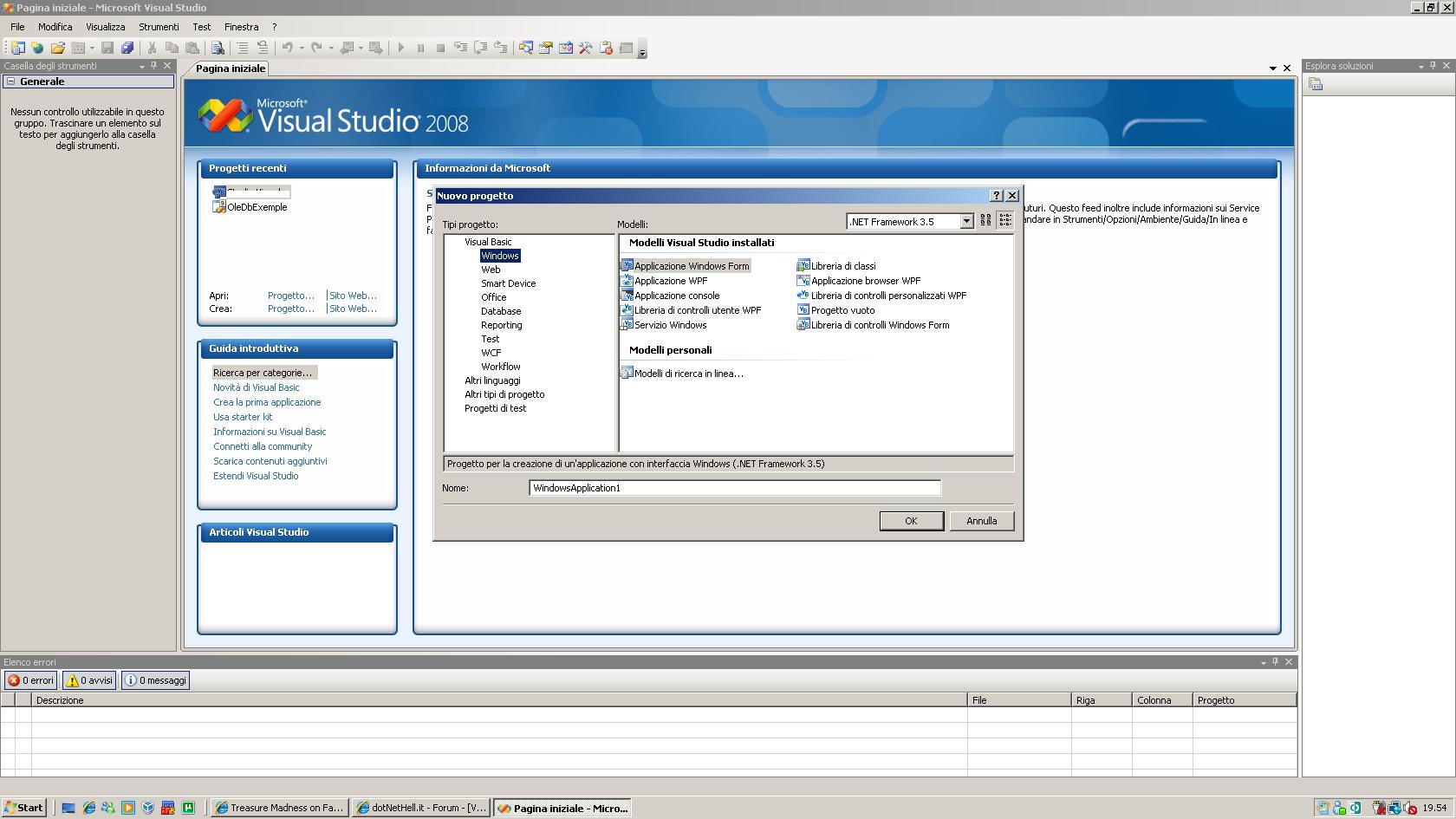Screen dimensions: 1456x819
Task: Open Novità di Visual Basic link
Action: click(257, 387)
